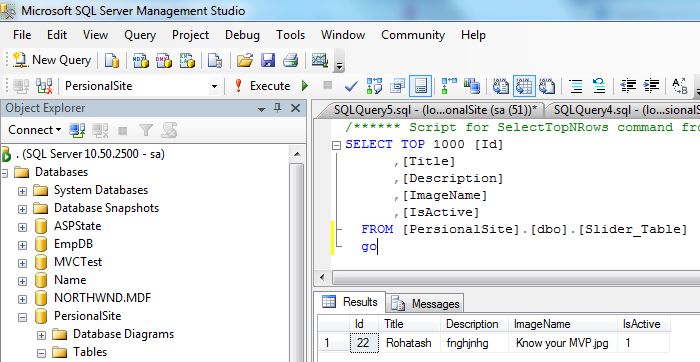The width and height of the screenshot is (700, 362).
Task: Increase the indent of selected lines
Action: tap(651, 86)
